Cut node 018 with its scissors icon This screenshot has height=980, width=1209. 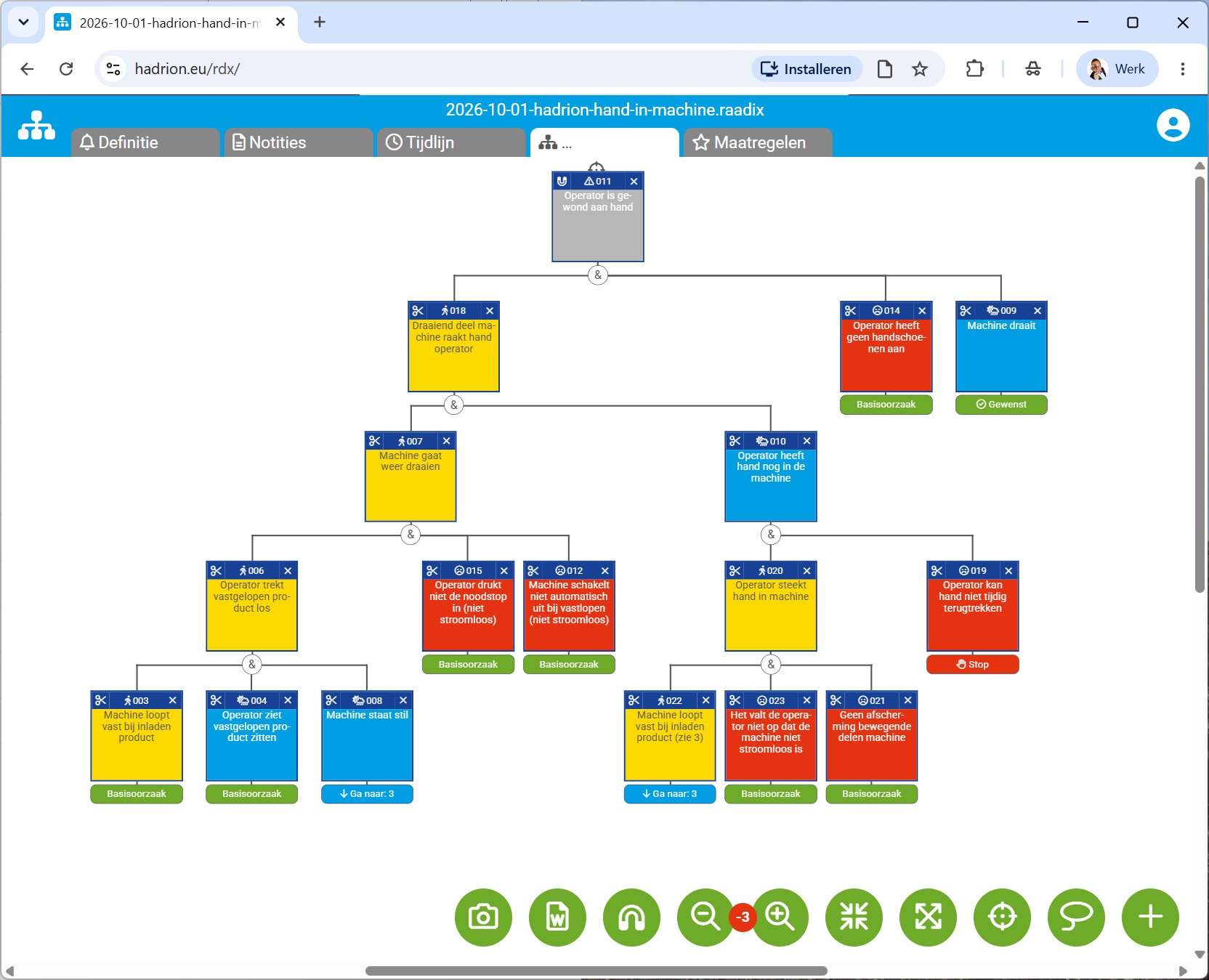tap(418, 311)
